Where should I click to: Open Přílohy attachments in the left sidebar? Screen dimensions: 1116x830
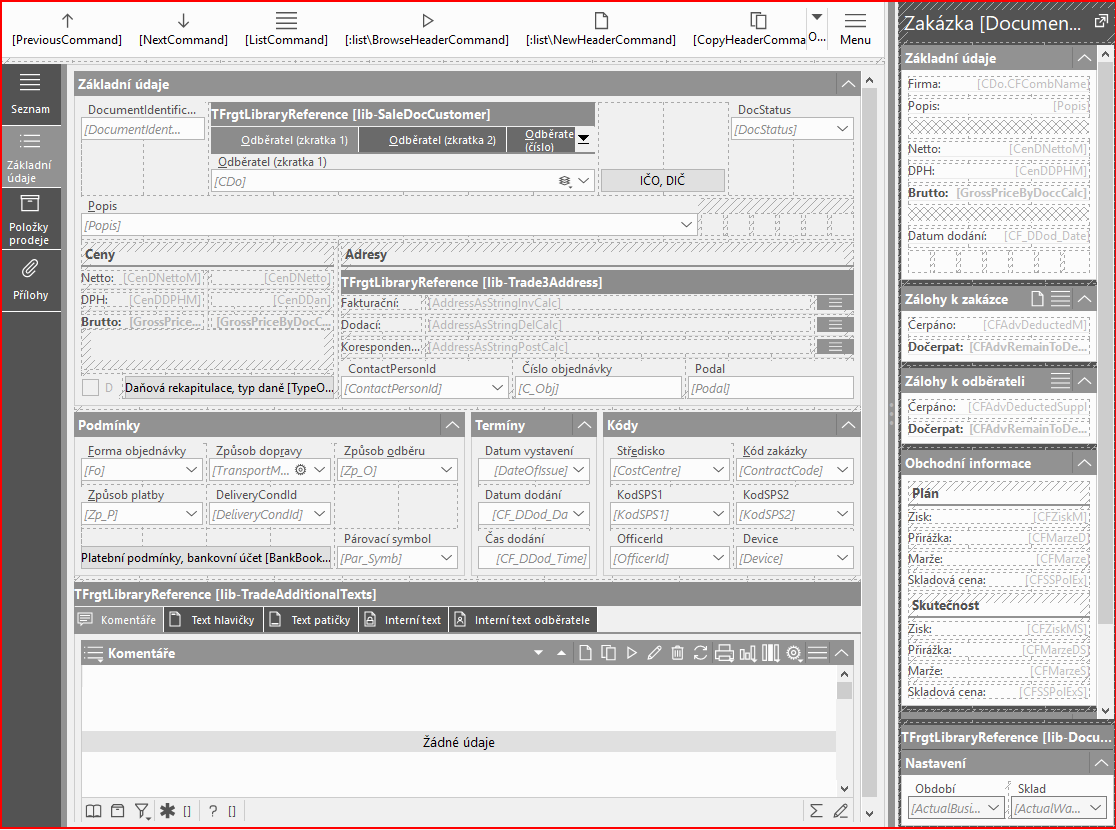(x=30, y=278)
